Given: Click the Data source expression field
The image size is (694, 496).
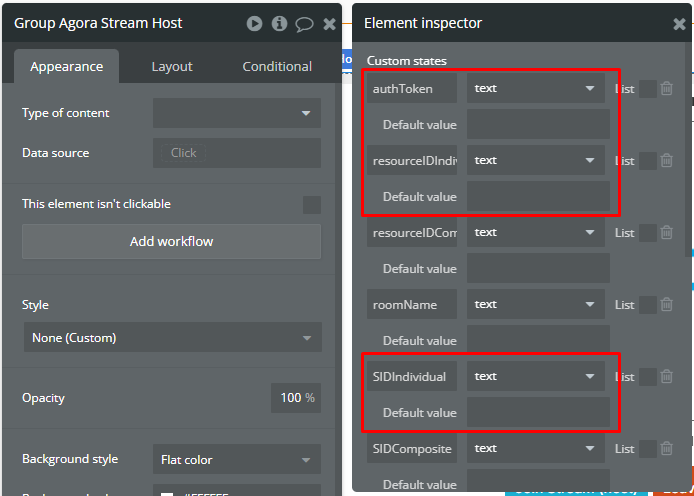Looking at the screenshot, I should [237, 153].
